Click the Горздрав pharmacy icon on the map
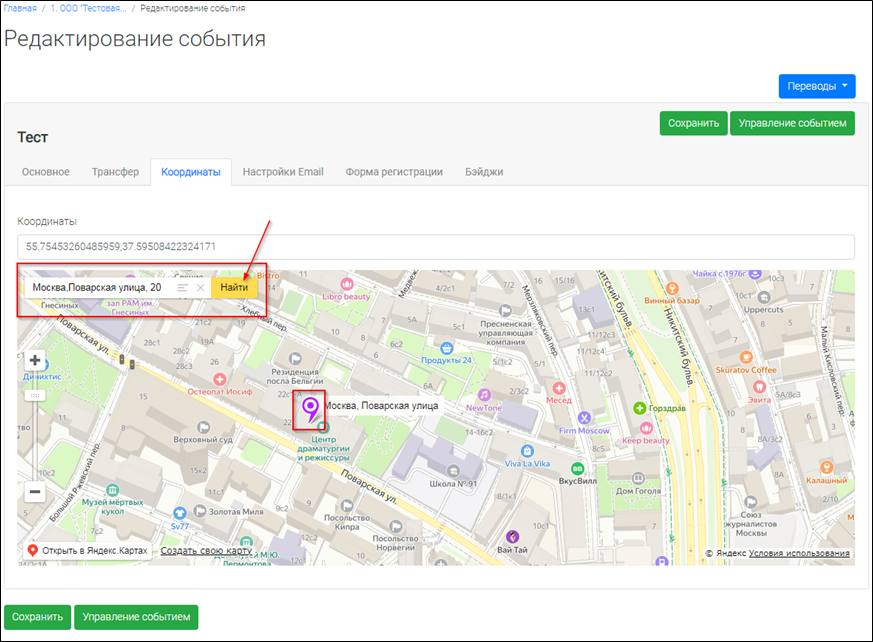This screenshot has width=873, height=642. (639, 408)
